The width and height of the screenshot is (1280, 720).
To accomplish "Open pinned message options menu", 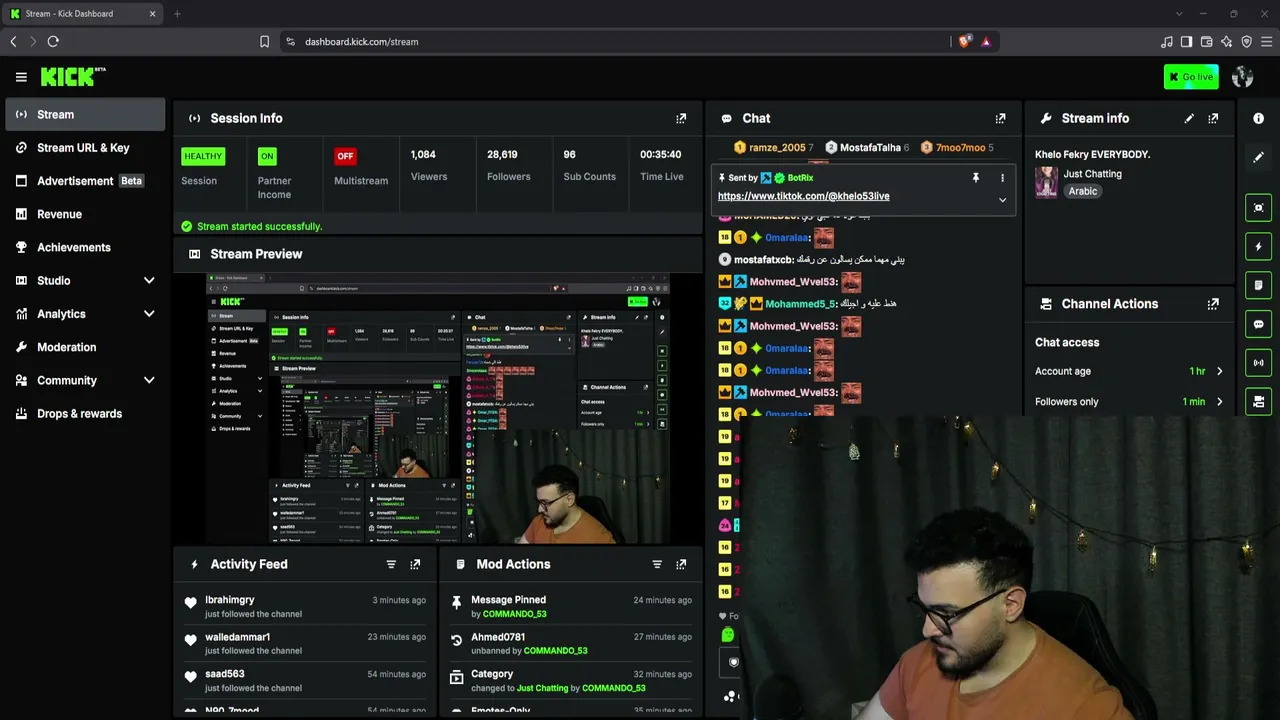I will click(x=1002, y=178).
